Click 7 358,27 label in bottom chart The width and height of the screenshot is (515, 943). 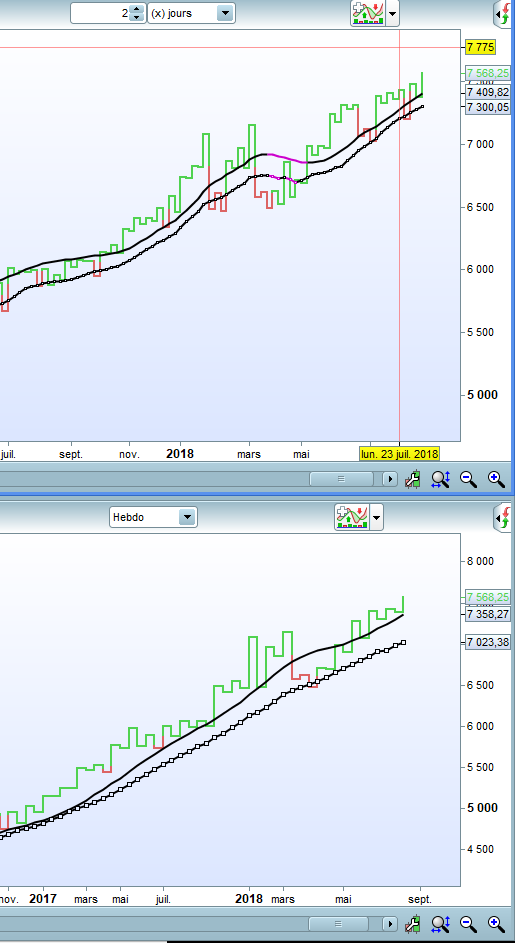click(487, 614)
